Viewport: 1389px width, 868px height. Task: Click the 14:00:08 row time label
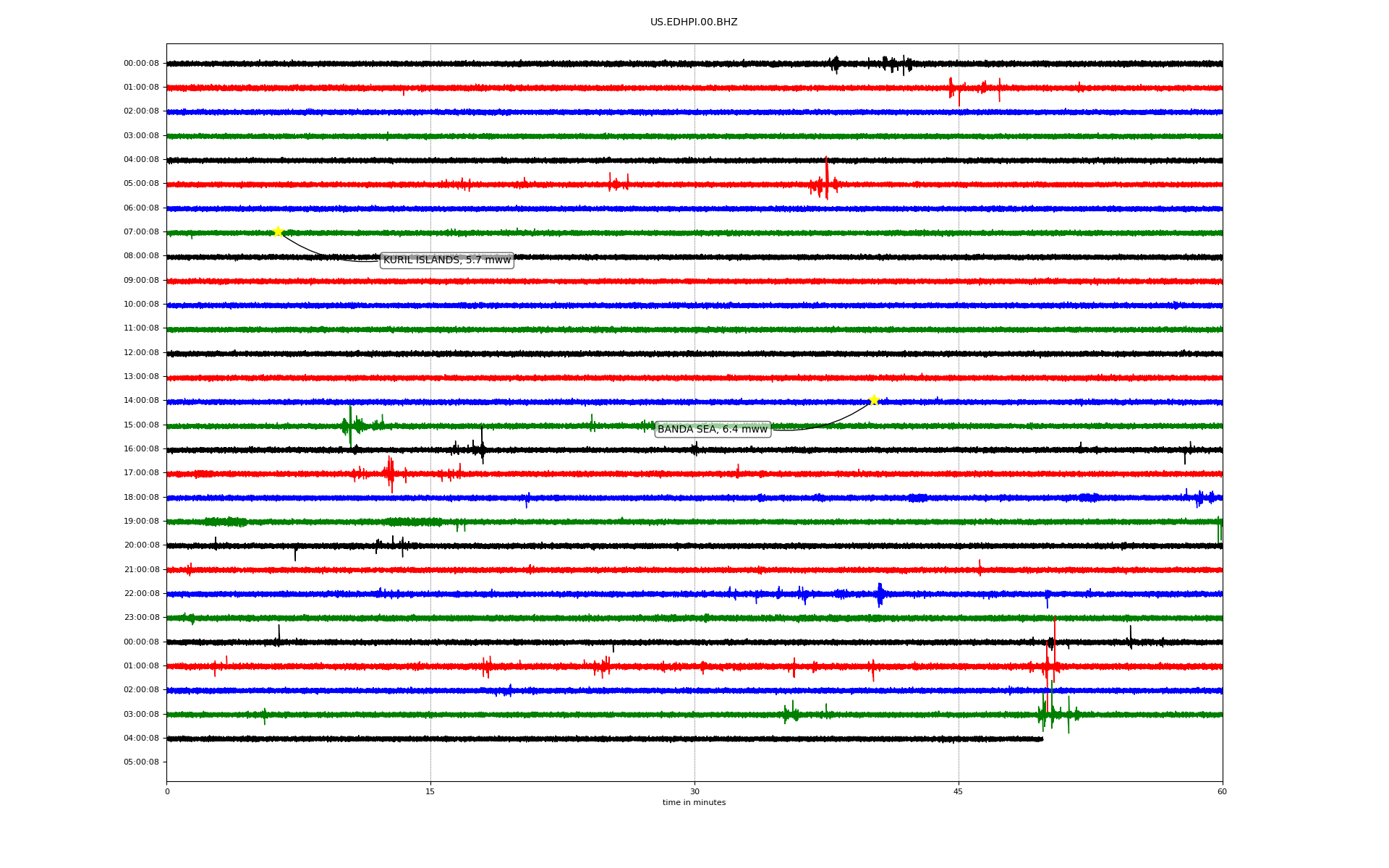click(141, 401)
